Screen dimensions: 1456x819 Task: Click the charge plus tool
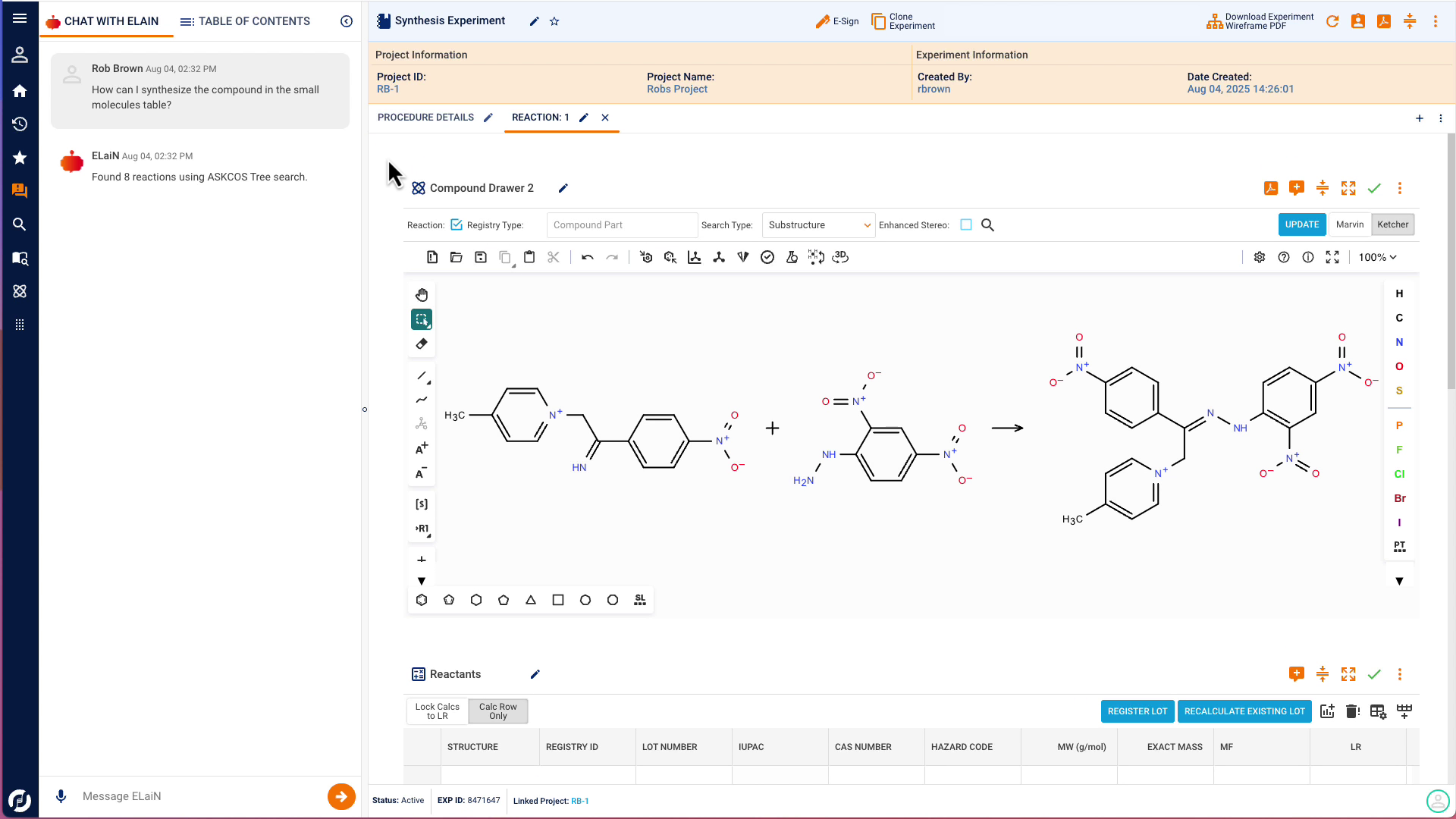pos(422,448)
